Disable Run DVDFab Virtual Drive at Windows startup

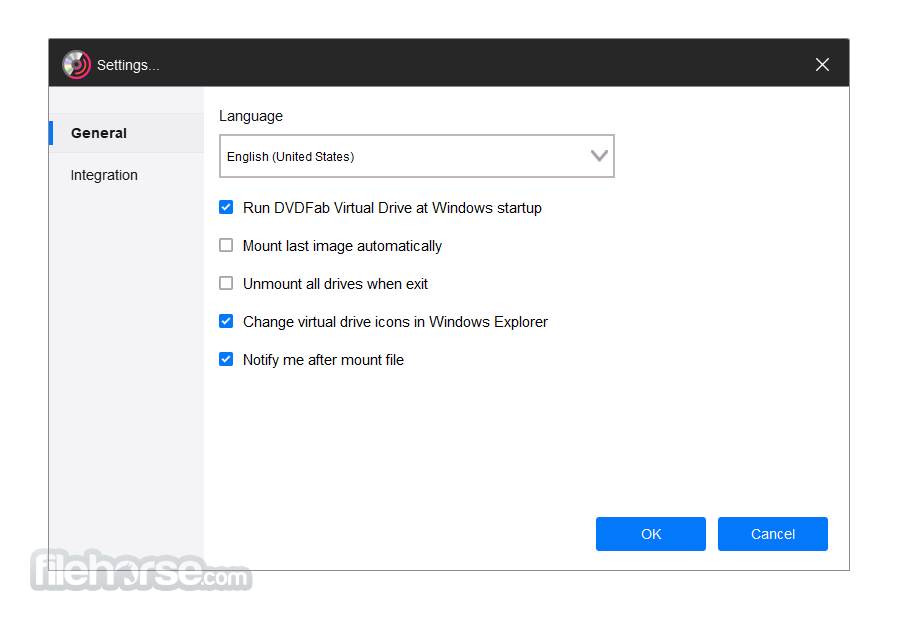click(x=226, y=207)
